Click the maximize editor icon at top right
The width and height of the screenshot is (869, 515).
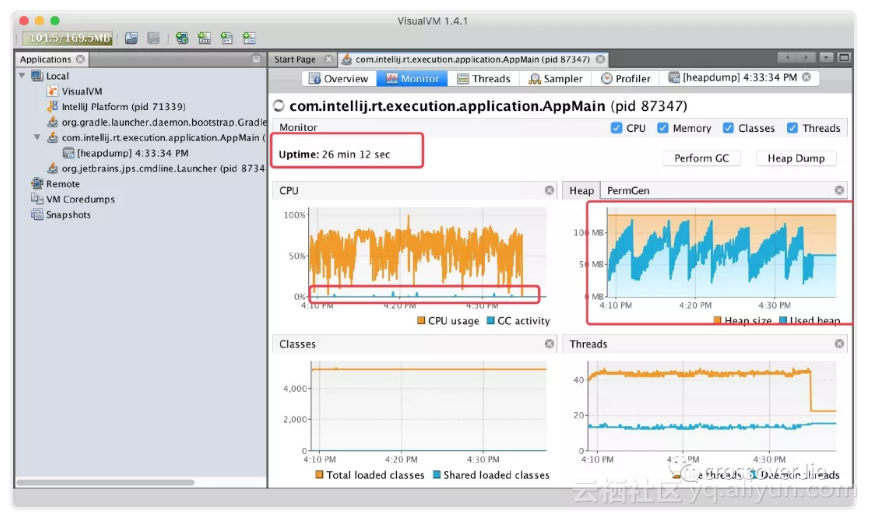point(844,58)
